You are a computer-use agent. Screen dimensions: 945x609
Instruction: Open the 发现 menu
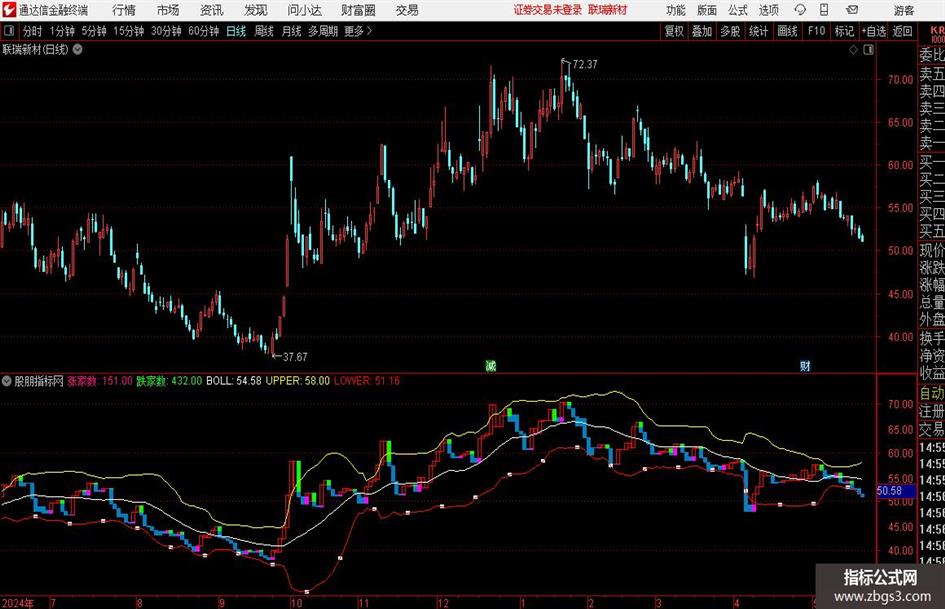coord(256,10)
